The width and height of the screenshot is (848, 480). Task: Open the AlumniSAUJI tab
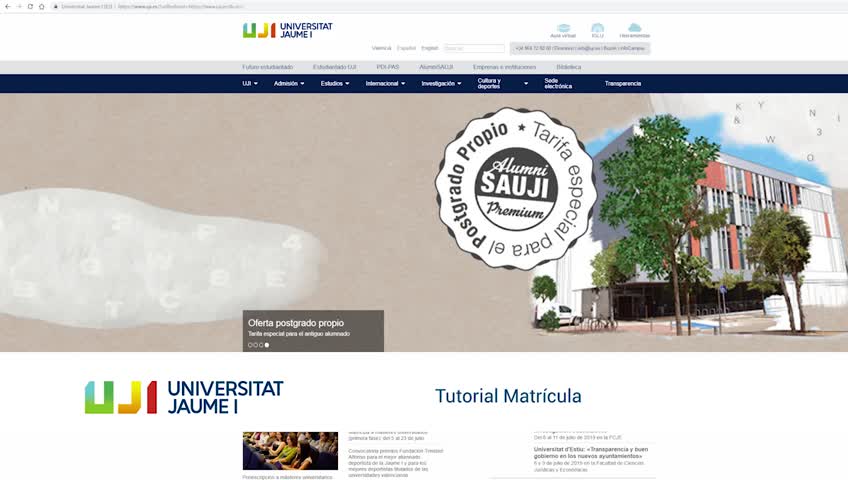[436, 67]
